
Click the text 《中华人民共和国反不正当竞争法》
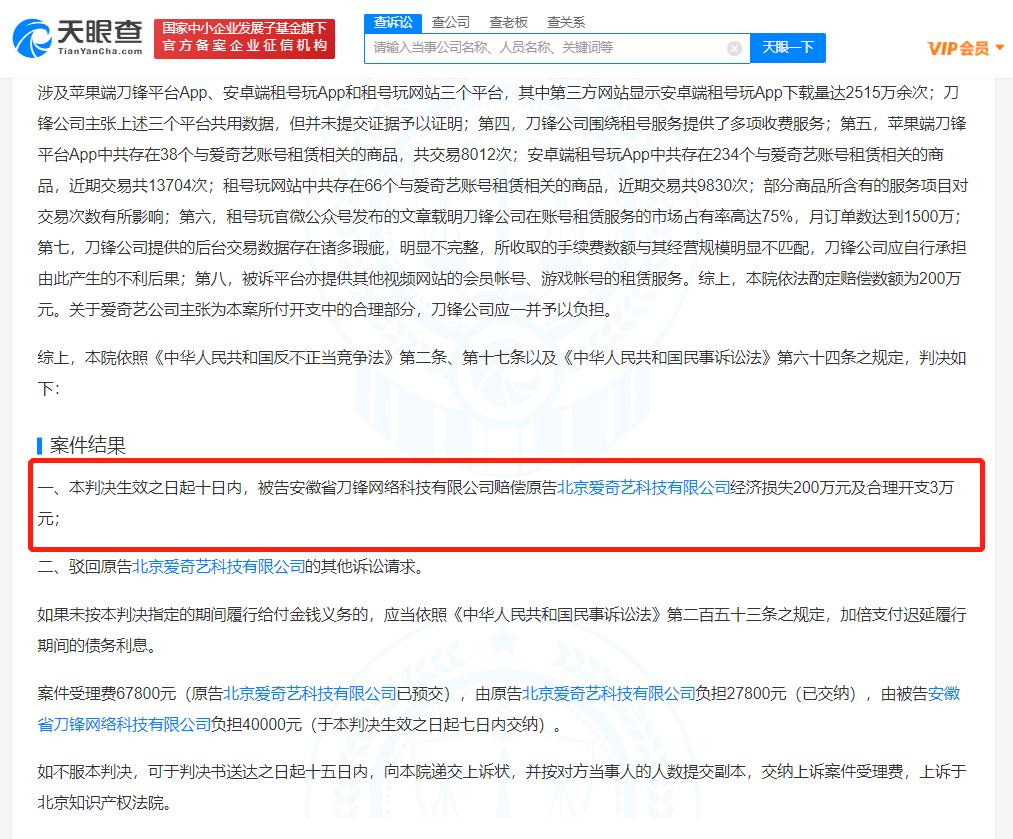tap(273, 357)
